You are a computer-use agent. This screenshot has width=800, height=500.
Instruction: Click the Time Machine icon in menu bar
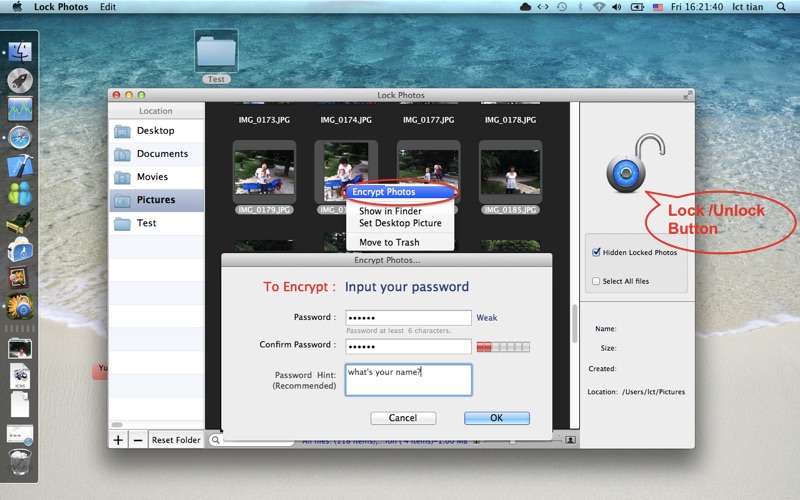[562, 7]
